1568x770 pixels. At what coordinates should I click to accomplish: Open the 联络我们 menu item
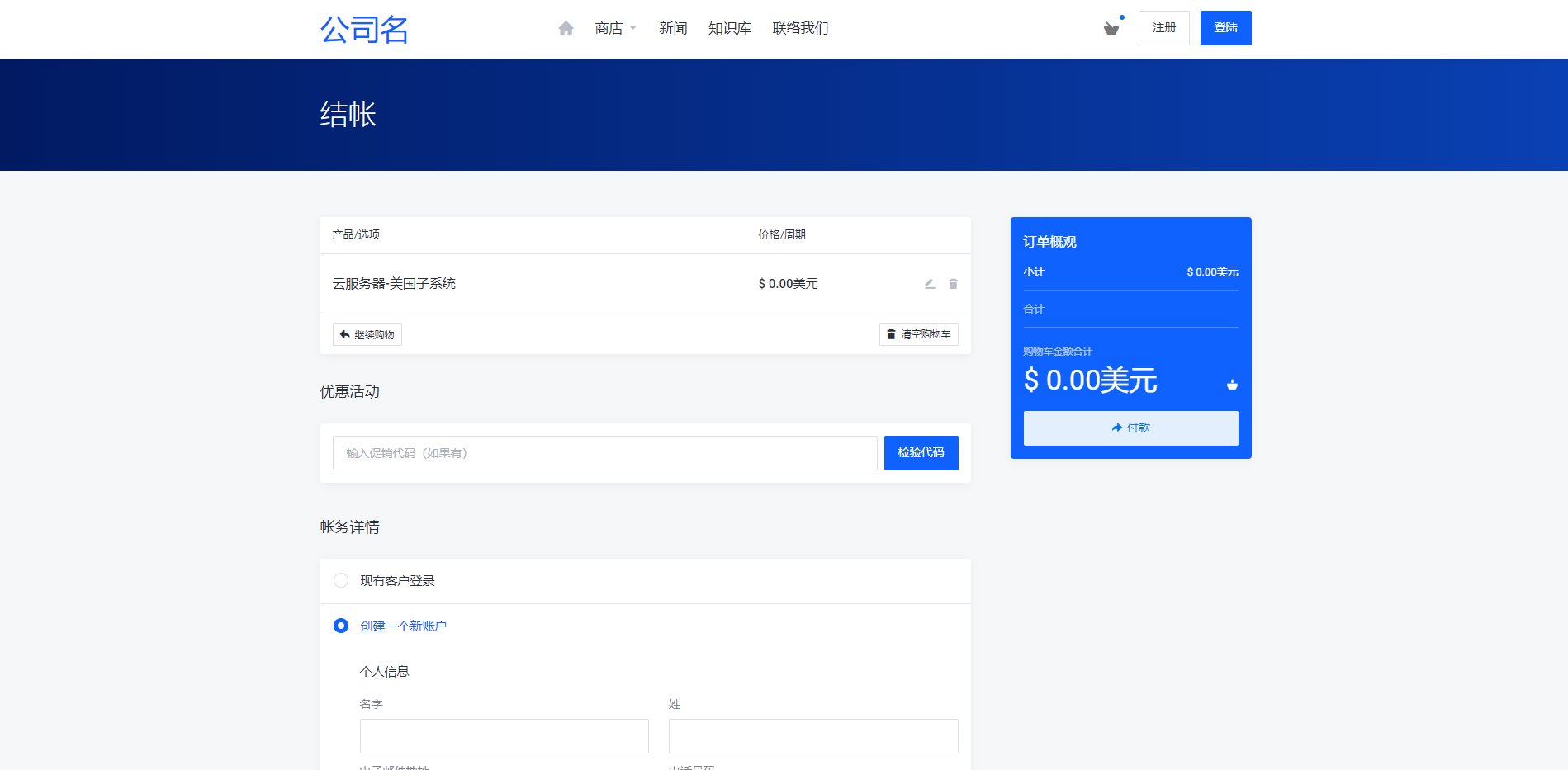point(798,27)
